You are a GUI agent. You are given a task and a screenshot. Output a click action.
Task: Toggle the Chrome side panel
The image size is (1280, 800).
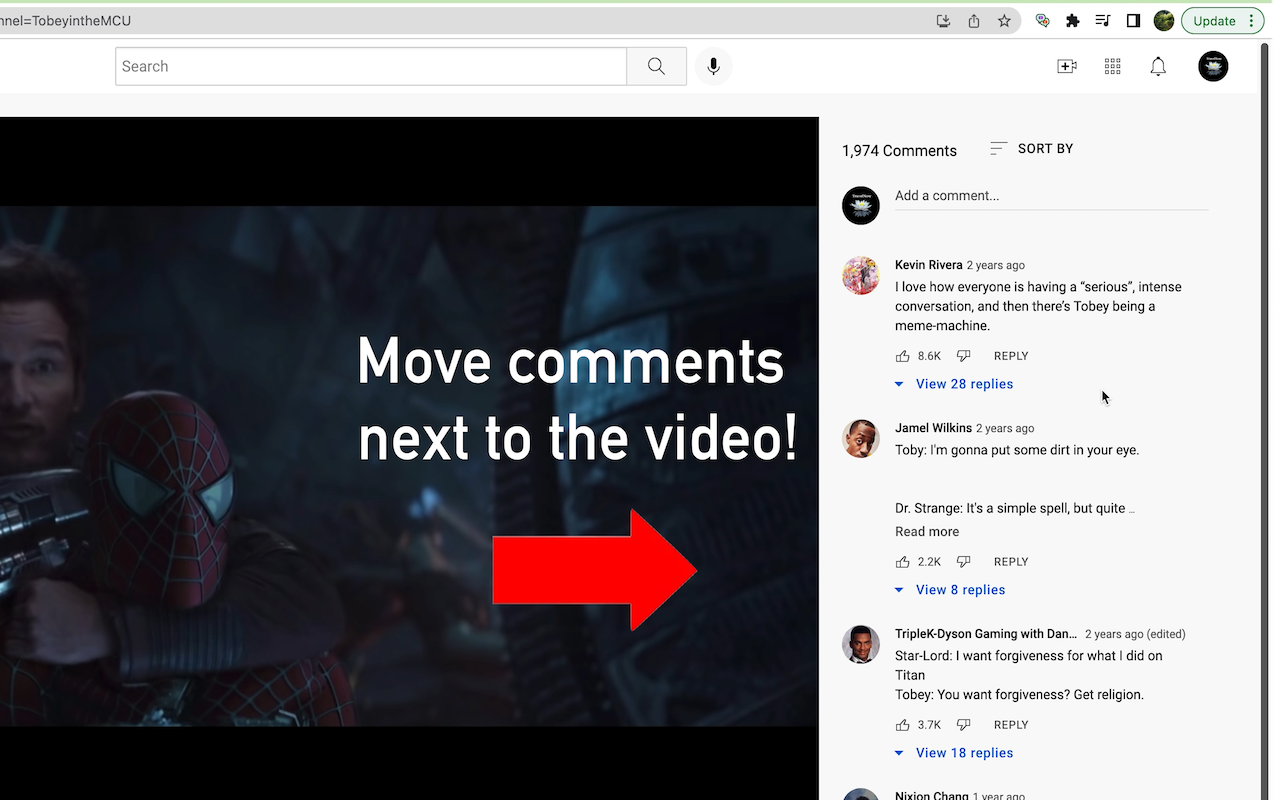click(1133, 21)
